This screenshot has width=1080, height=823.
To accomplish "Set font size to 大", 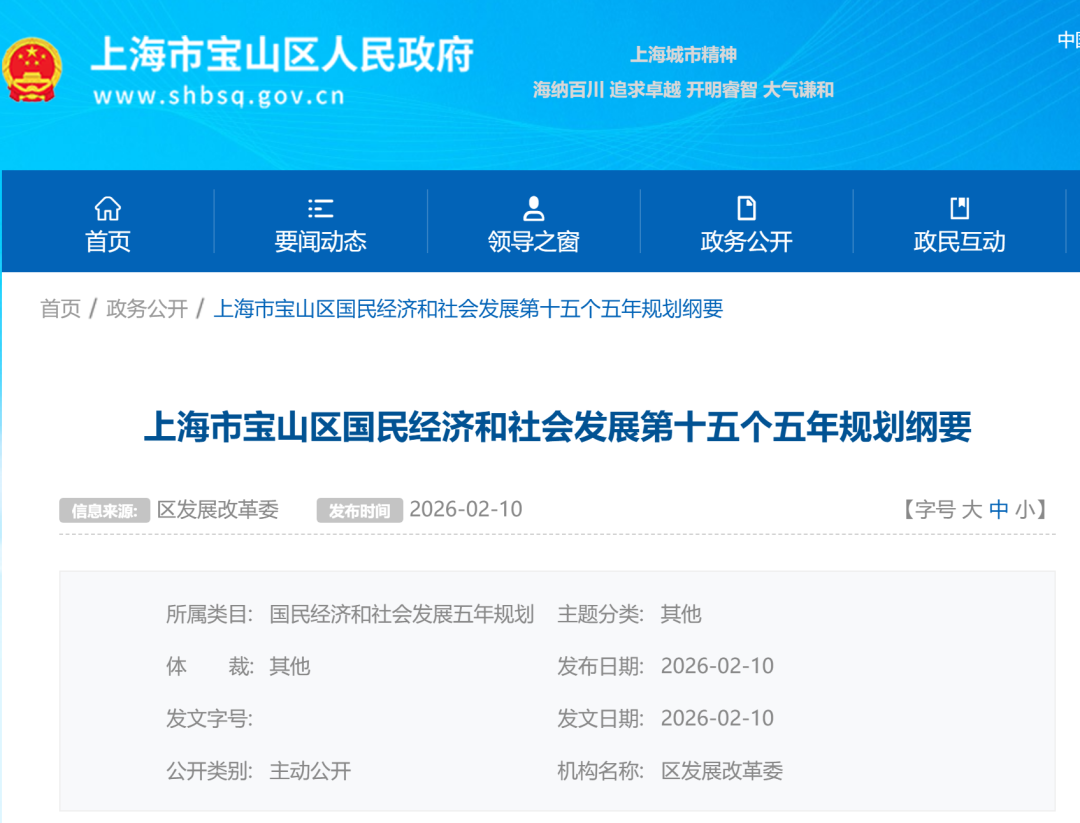I will click(x=971, y=510).
